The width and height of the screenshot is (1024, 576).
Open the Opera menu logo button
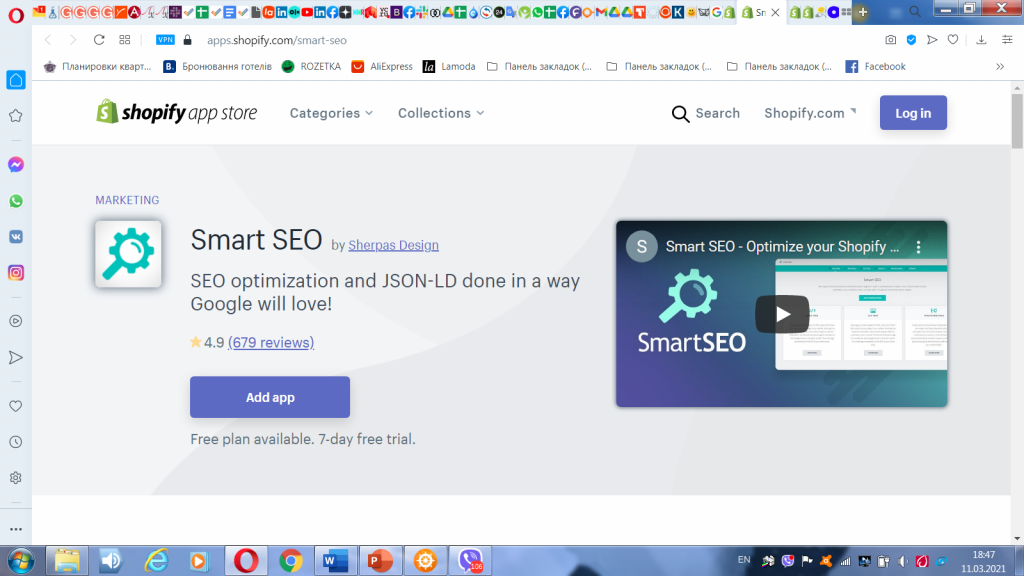coord(16,14)
